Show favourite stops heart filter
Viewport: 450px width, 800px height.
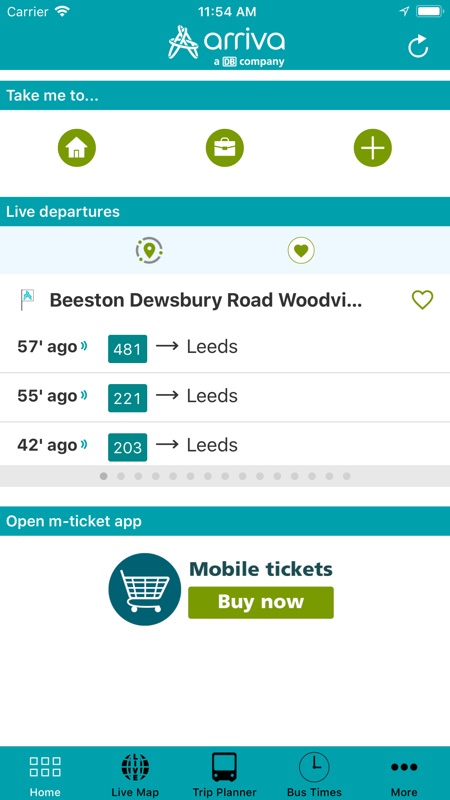[x=301, y=251]
